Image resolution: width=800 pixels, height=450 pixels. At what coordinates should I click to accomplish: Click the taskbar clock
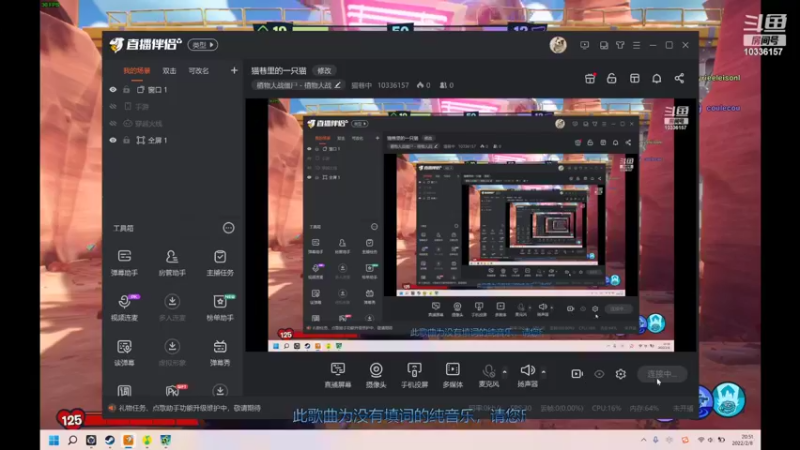[745, 440]
